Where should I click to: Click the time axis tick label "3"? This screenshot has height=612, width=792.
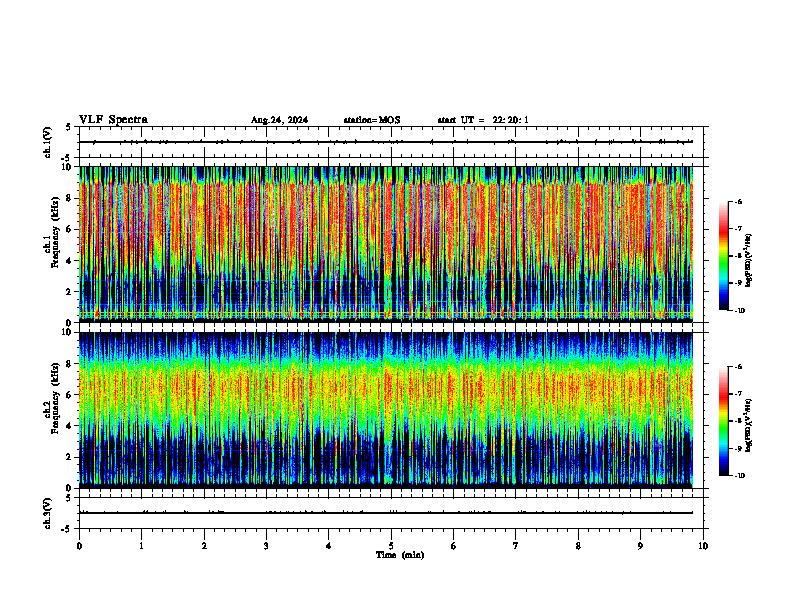point(266,546)
